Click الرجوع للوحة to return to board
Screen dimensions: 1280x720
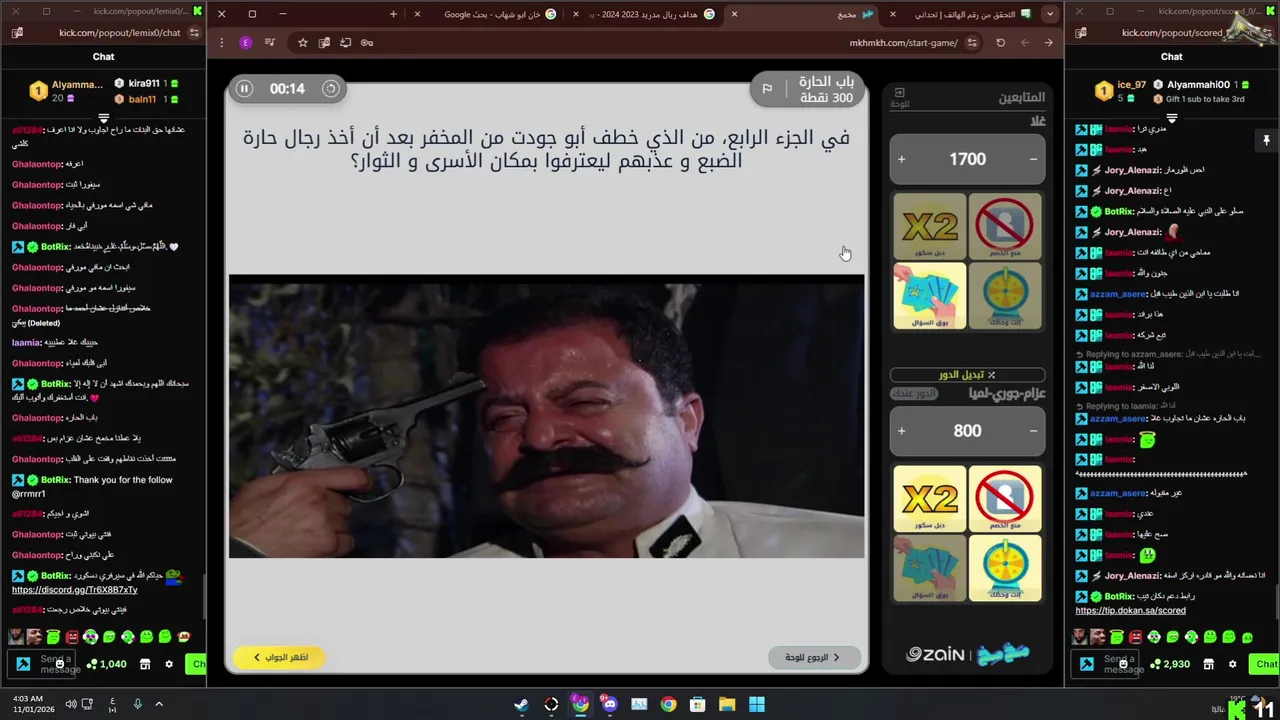tap(814, 657)
